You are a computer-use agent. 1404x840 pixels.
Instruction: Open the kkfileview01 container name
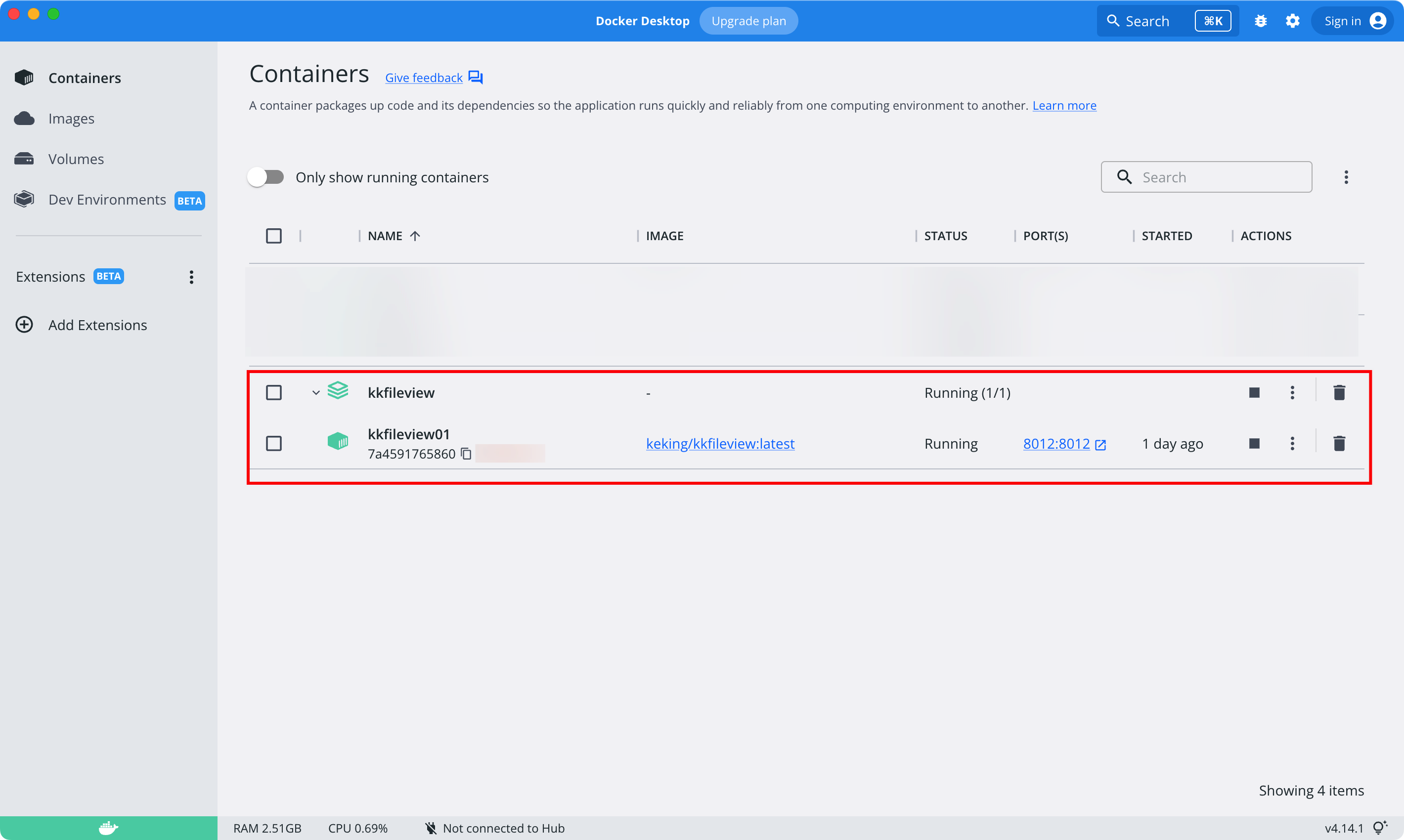click(x=409, y=434)
